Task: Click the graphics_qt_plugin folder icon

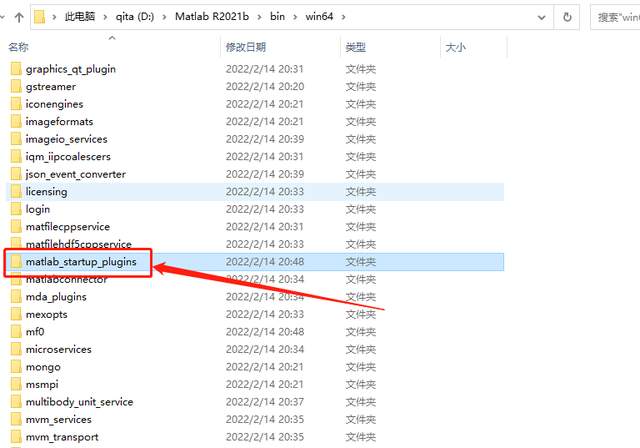Action: (x=16, y=69)
